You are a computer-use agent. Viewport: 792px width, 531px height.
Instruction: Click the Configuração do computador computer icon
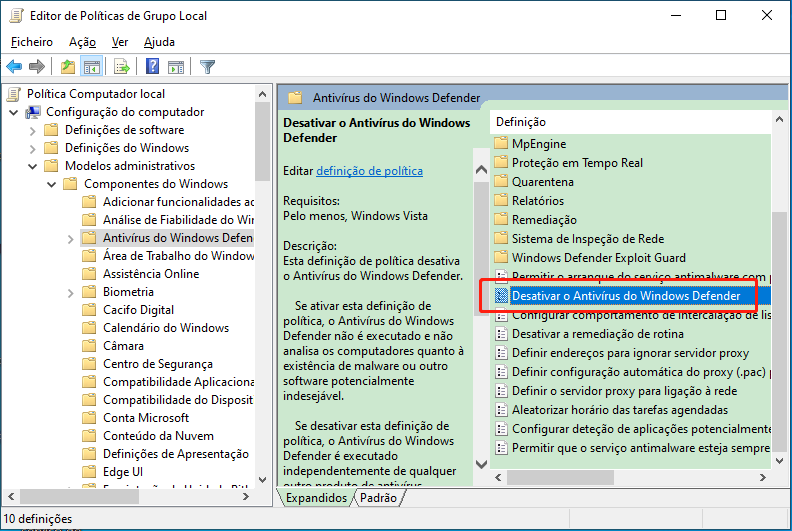coord(33,112)
